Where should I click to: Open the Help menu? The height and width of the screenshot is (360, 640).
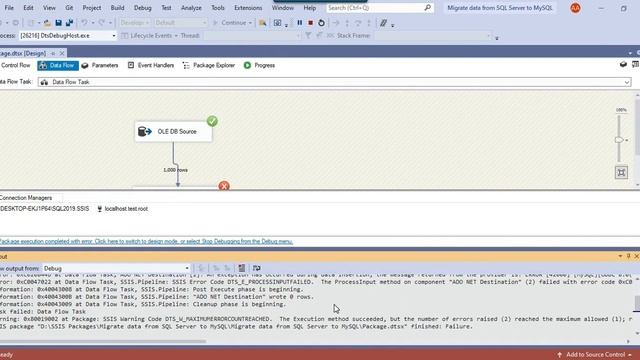pyautogui.click(x=309, y=8)
